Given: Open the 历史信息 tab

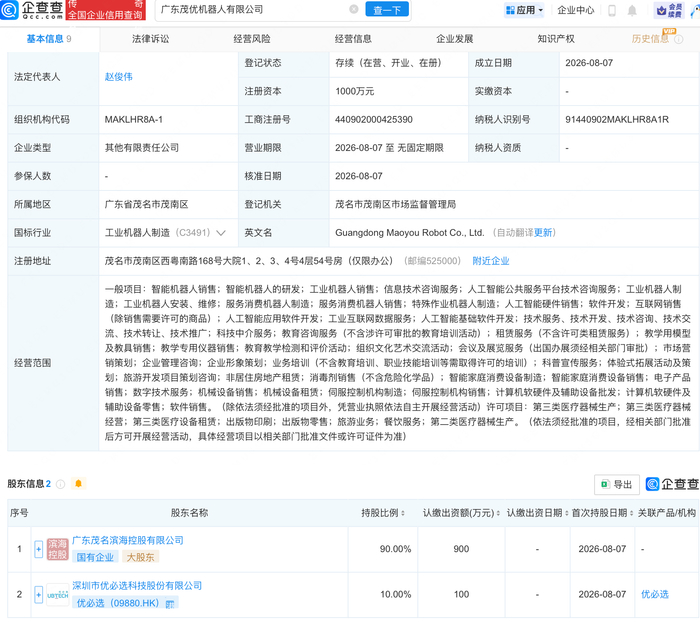Looking at the screenshot, I should (650, 39).
